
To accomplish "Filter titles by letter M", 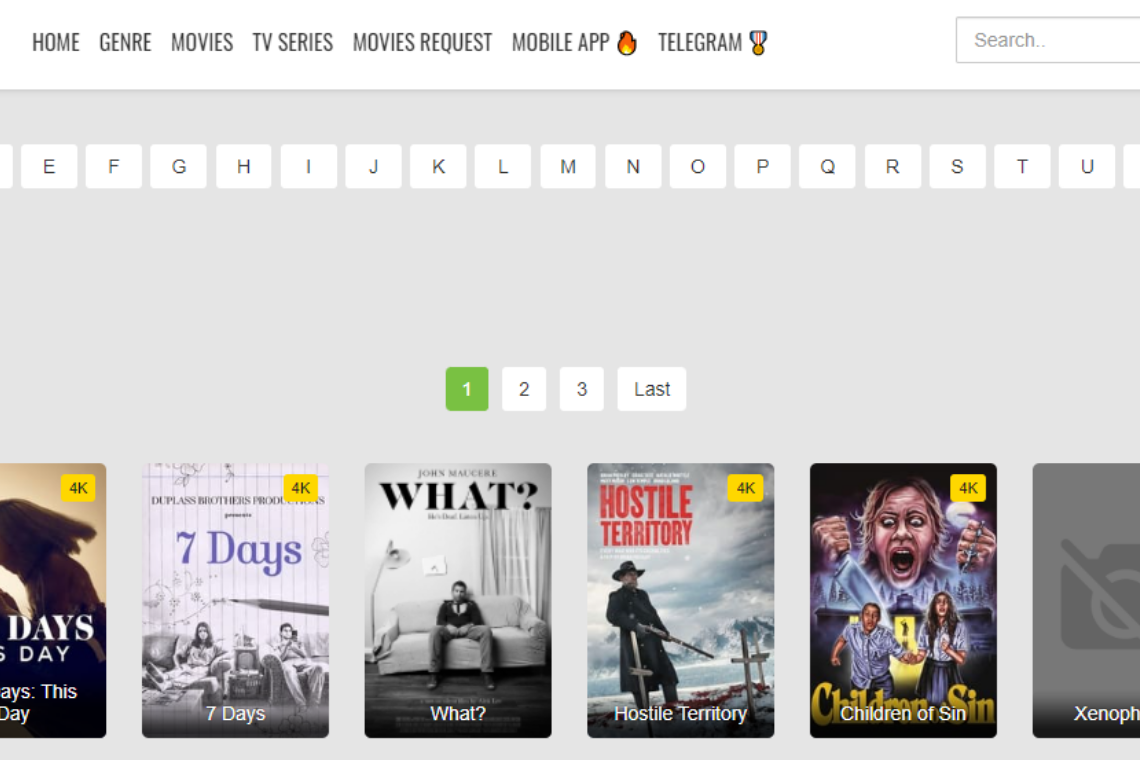I will [x=569, y=167].
